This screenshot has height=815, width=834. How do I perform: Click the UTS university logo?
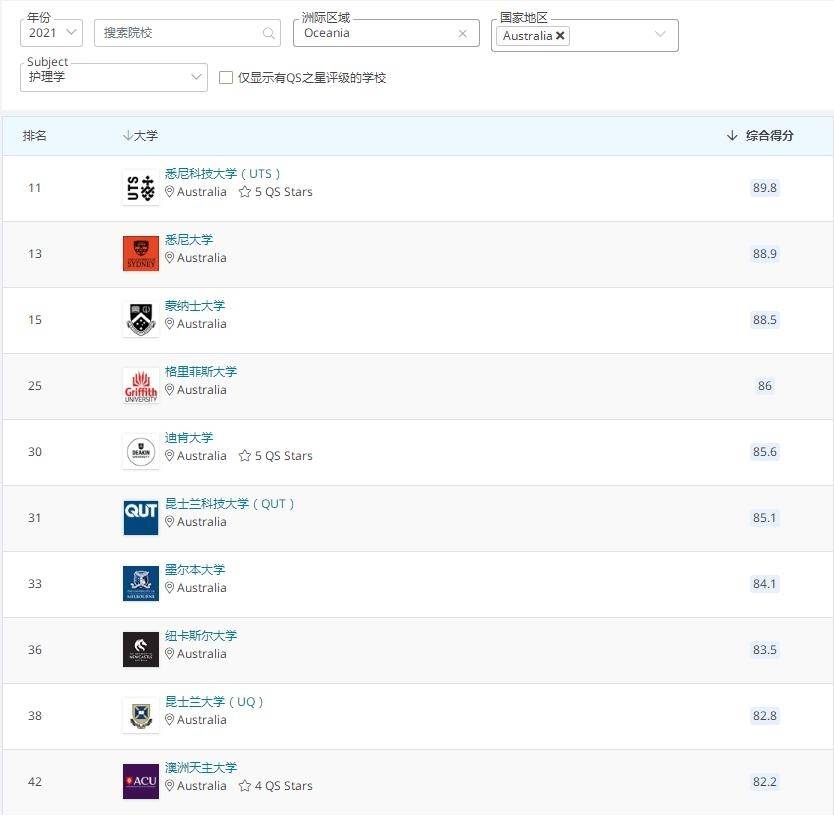coord(140,188)
